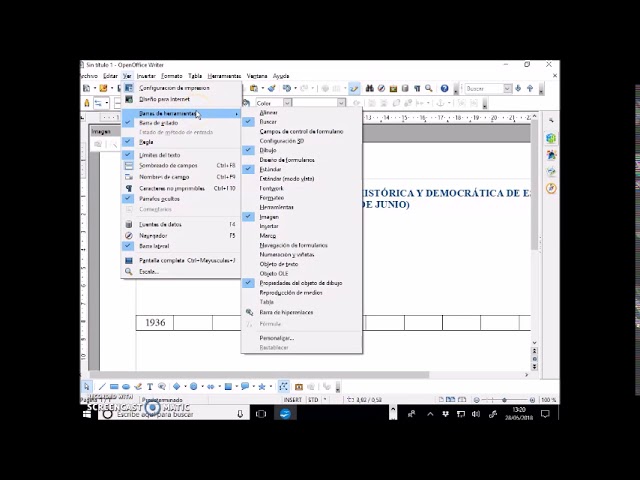640x480 pixels.
Task: Click Personalizar... in the toolbars submenu
Action: click(x=276, y=338)
